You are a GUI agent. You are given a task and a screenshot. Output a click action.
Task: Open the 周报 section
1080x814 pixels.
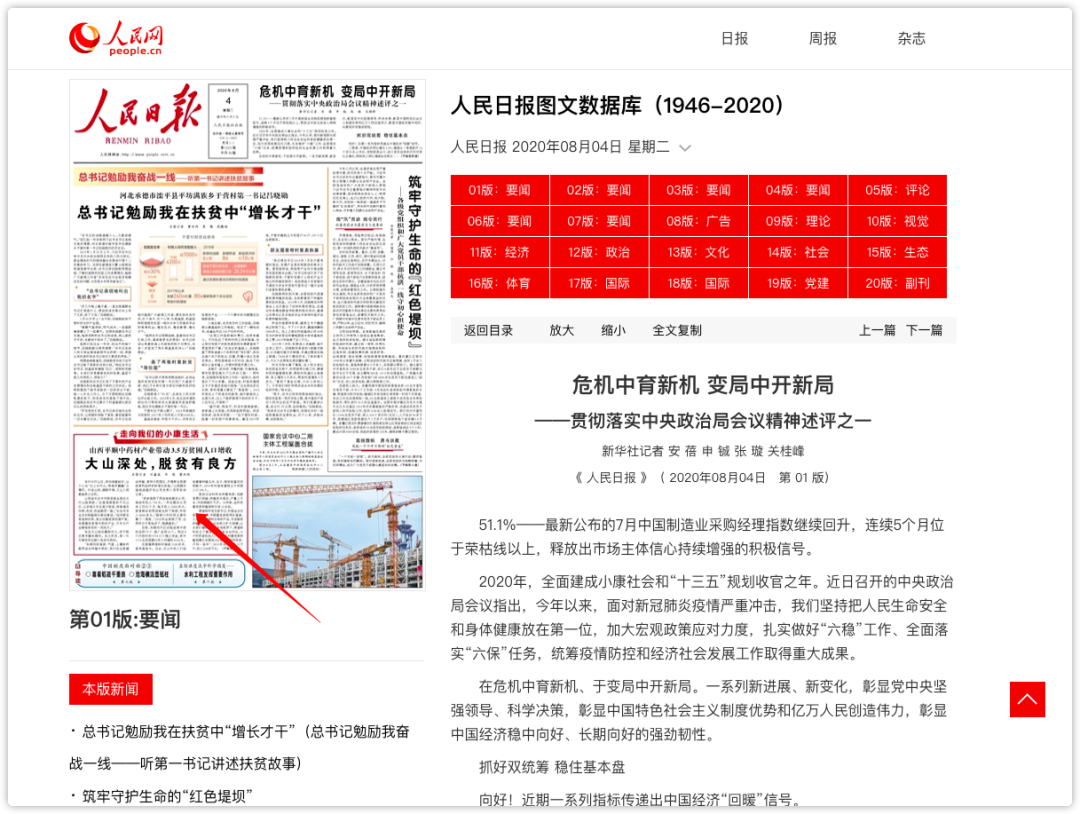(822, 38)
